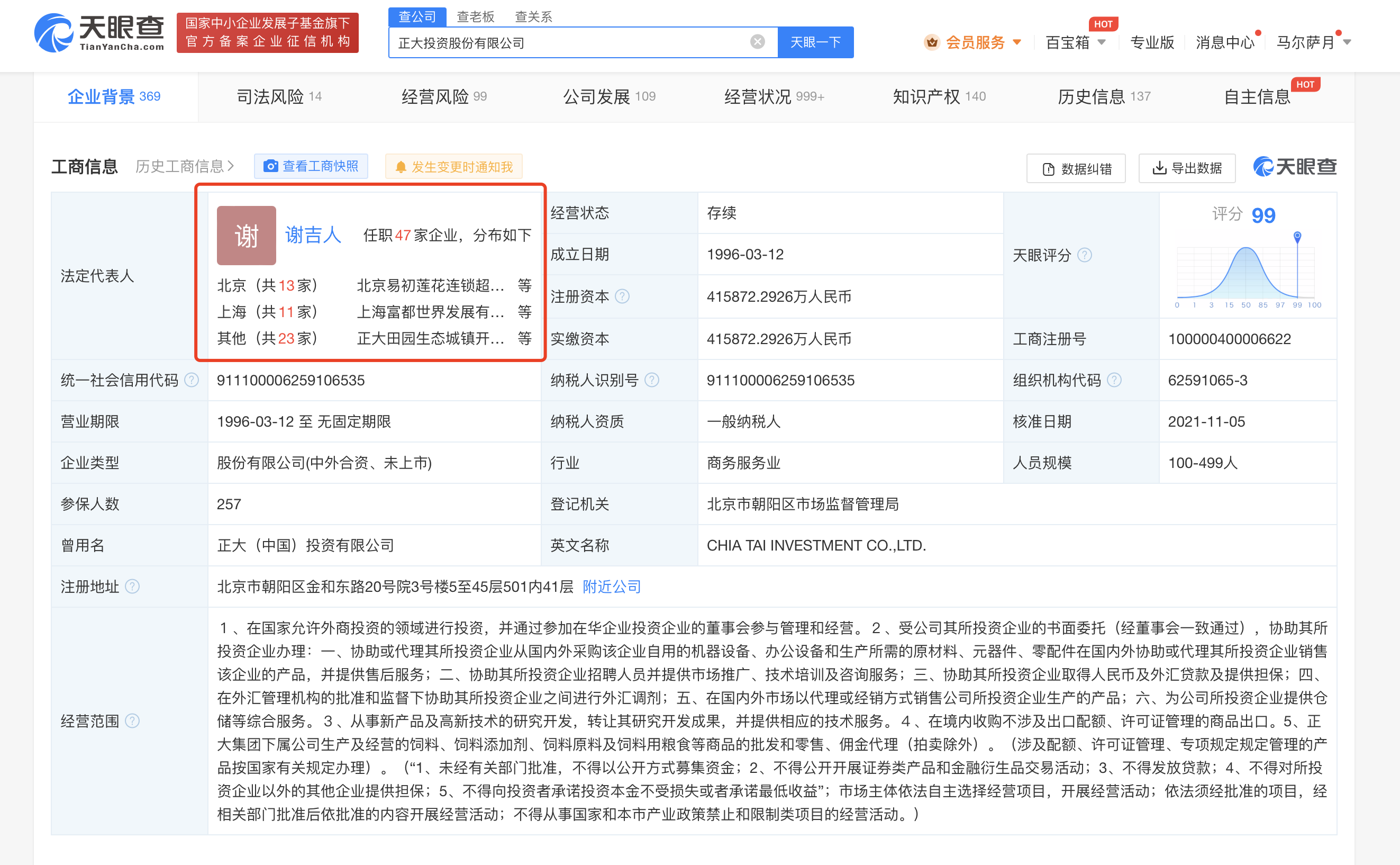The width and height of the screenshot is (1400, 865).
Task: Open the 会员服务 dropdown
Action: click(974, 42)
